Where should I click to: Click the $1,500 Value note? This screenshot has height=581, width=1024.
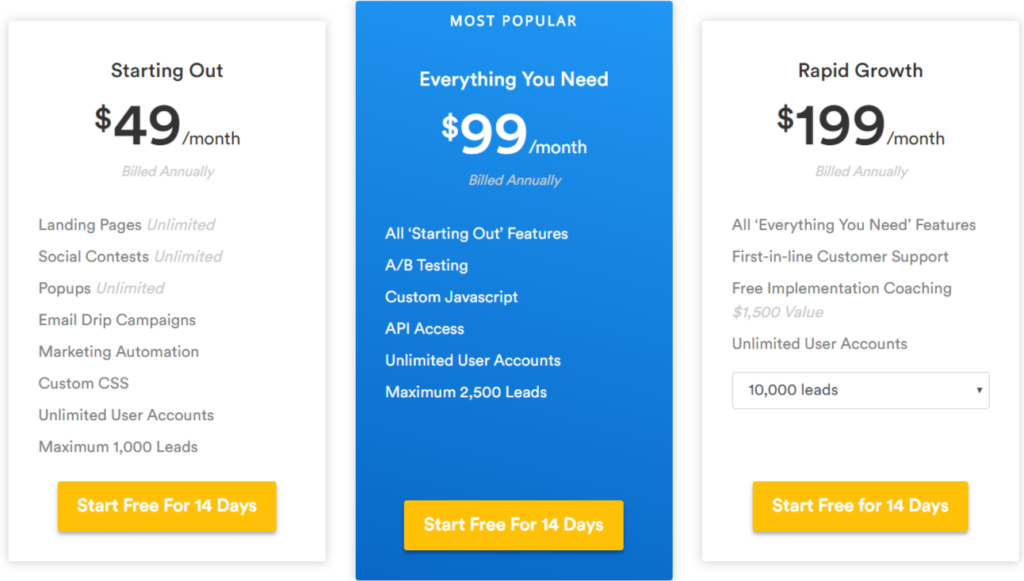tap(777, 313)
